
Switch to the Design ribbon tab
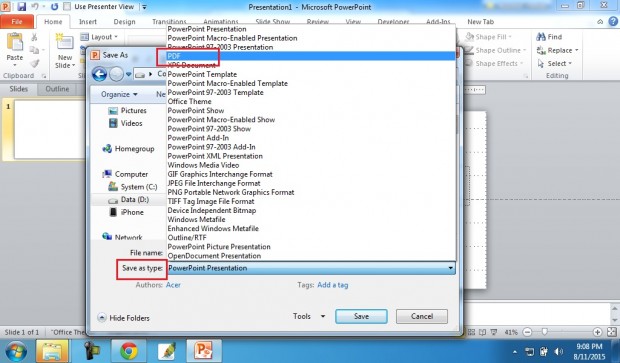(x=124, y=22)
